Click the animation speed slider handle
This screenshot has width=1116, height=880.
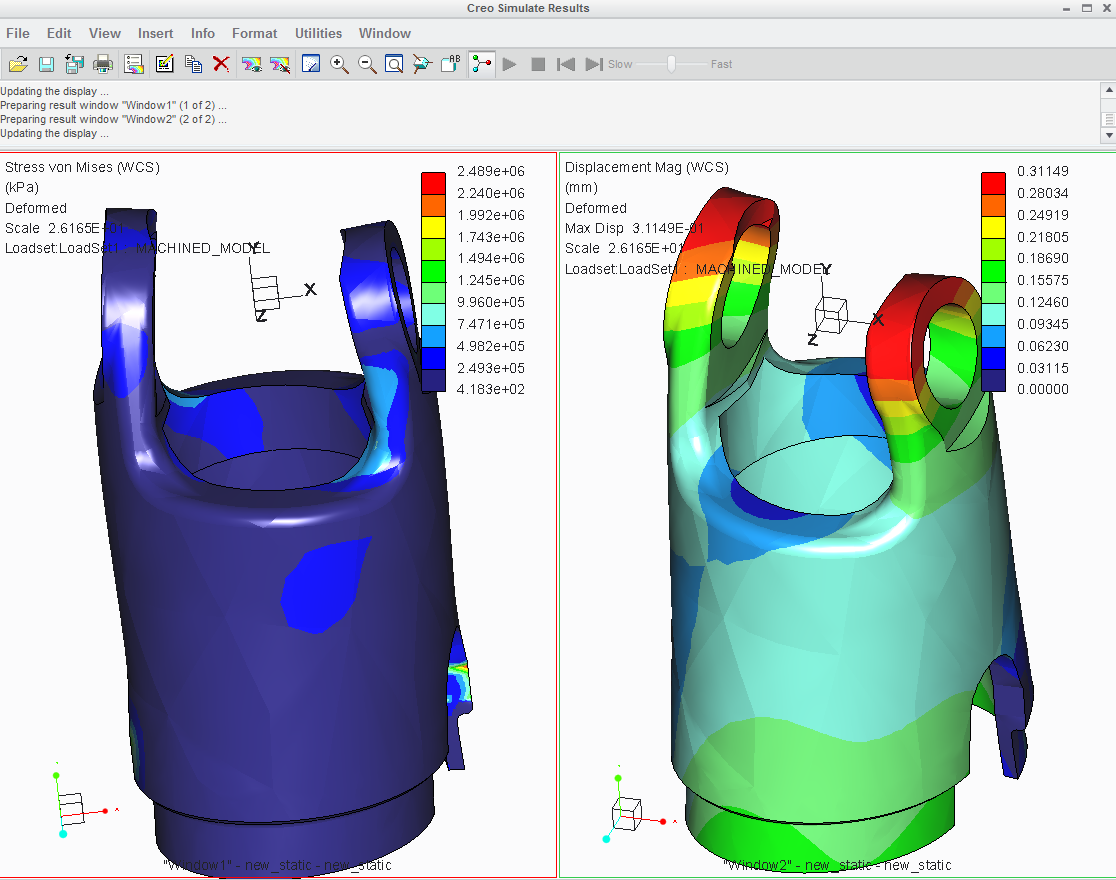coord(671,64)
